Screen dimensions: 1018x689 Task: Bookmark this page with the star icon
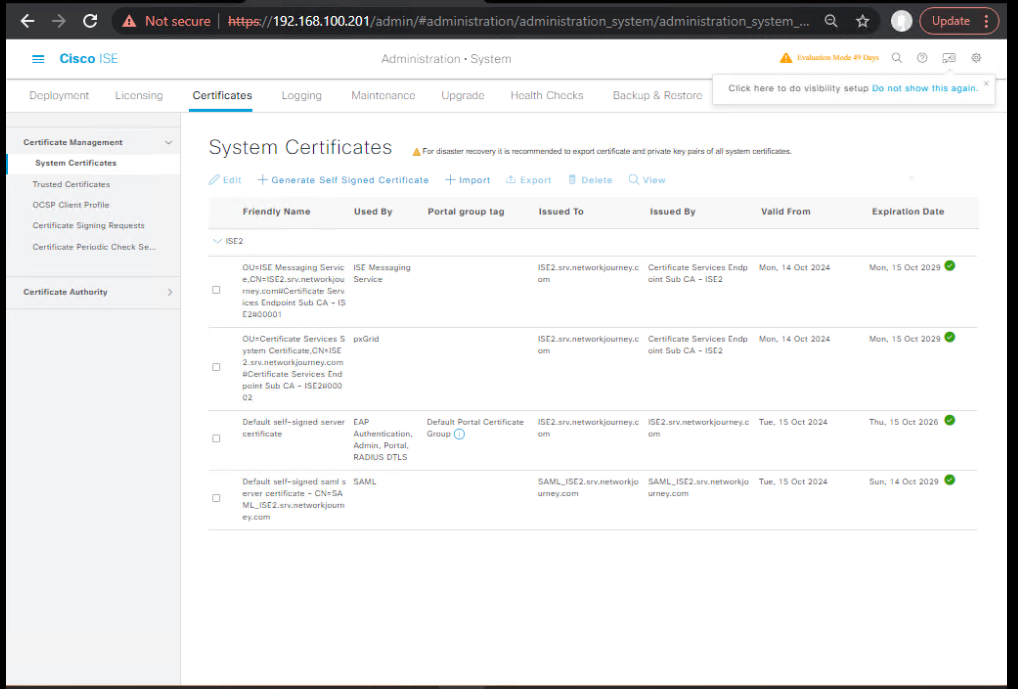point(862,21)
